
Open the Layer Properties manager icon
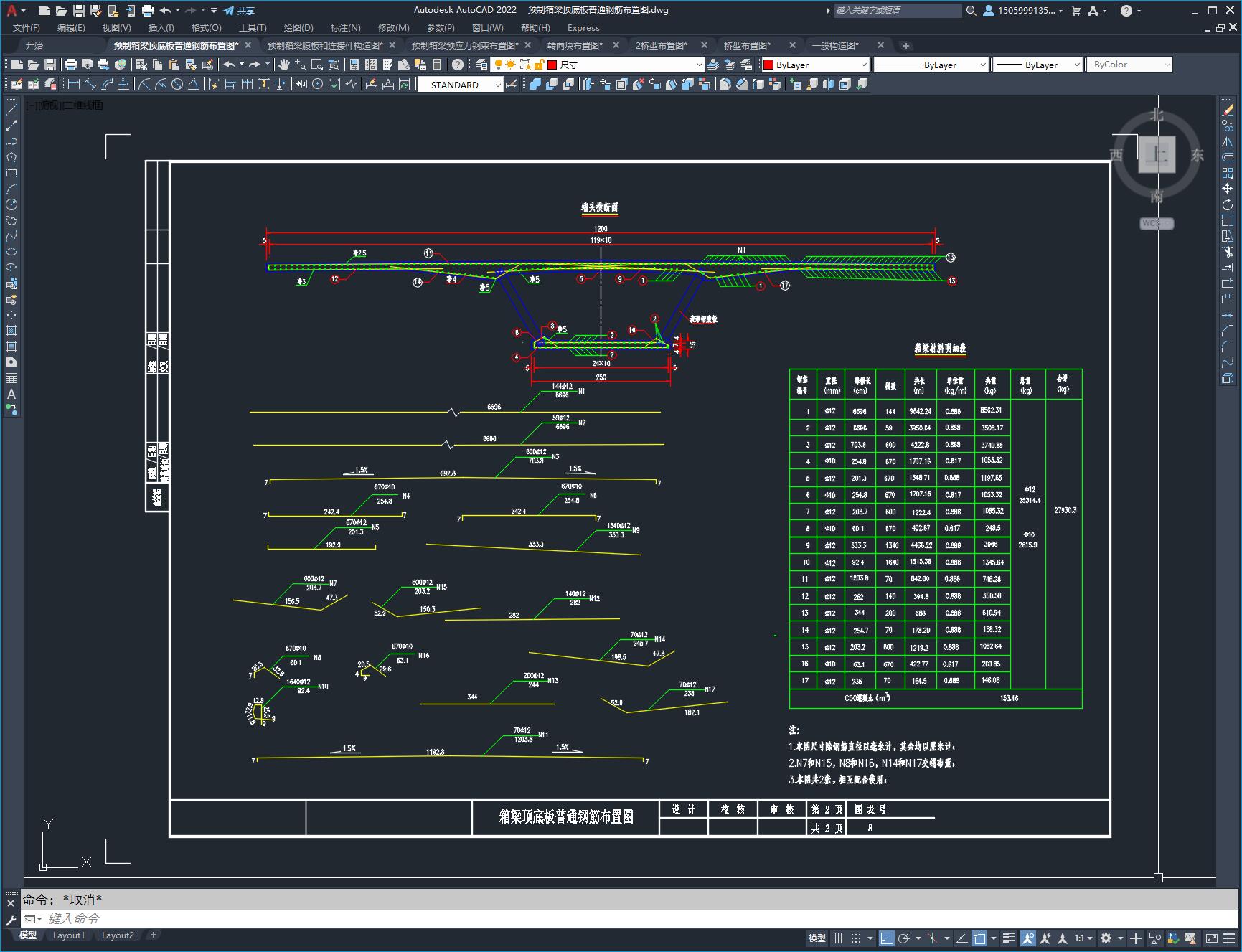[482, 65]
